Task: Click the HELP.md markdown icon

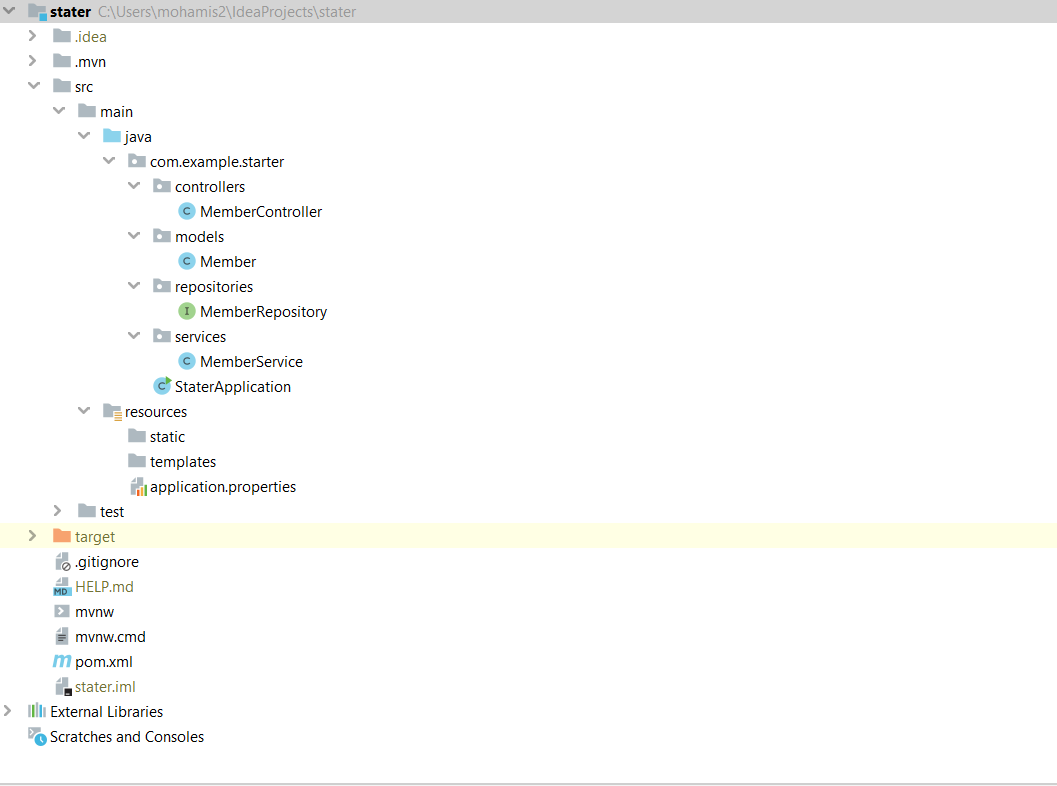Action: point(61,586)
